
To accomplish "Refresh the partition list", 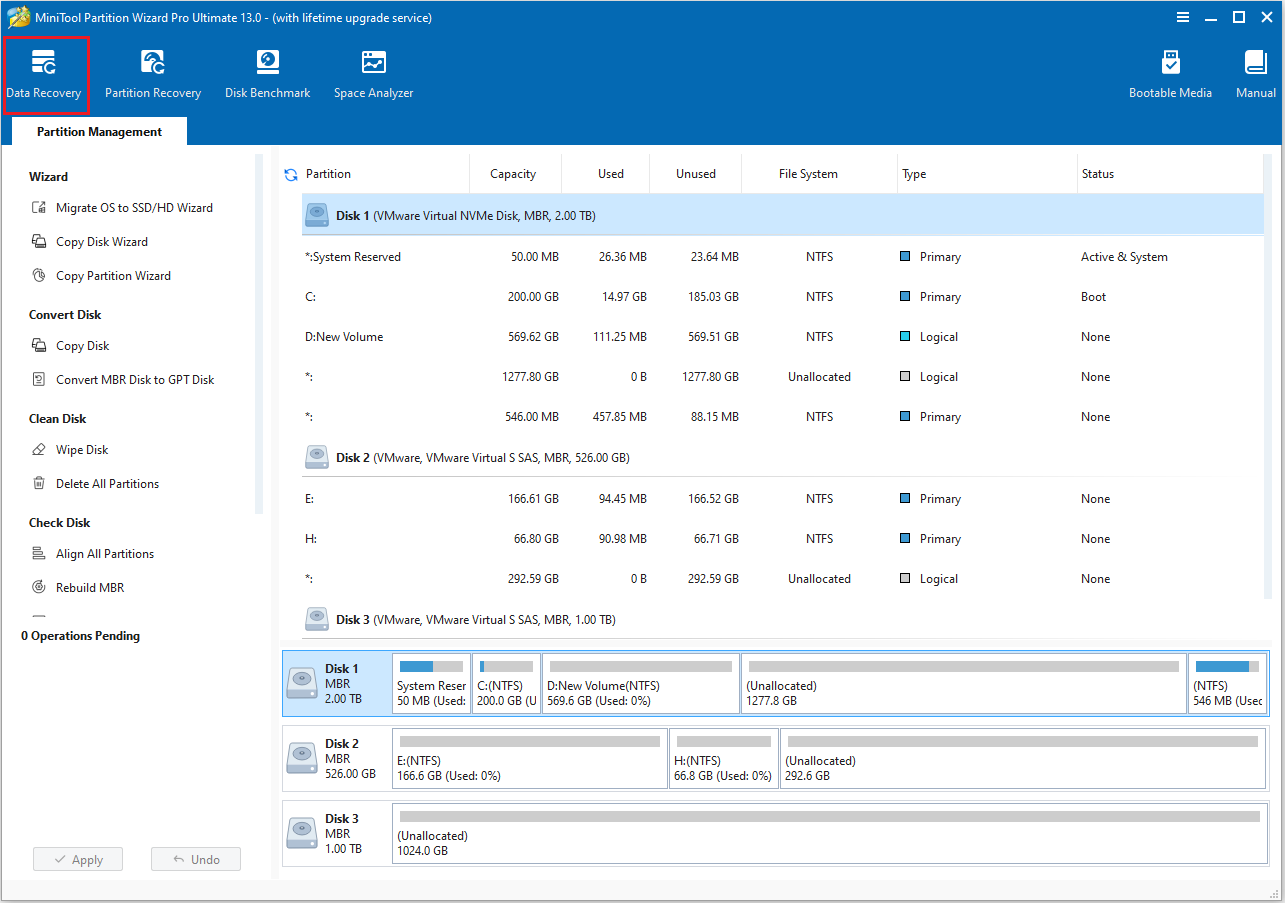I will coord(291,173).
